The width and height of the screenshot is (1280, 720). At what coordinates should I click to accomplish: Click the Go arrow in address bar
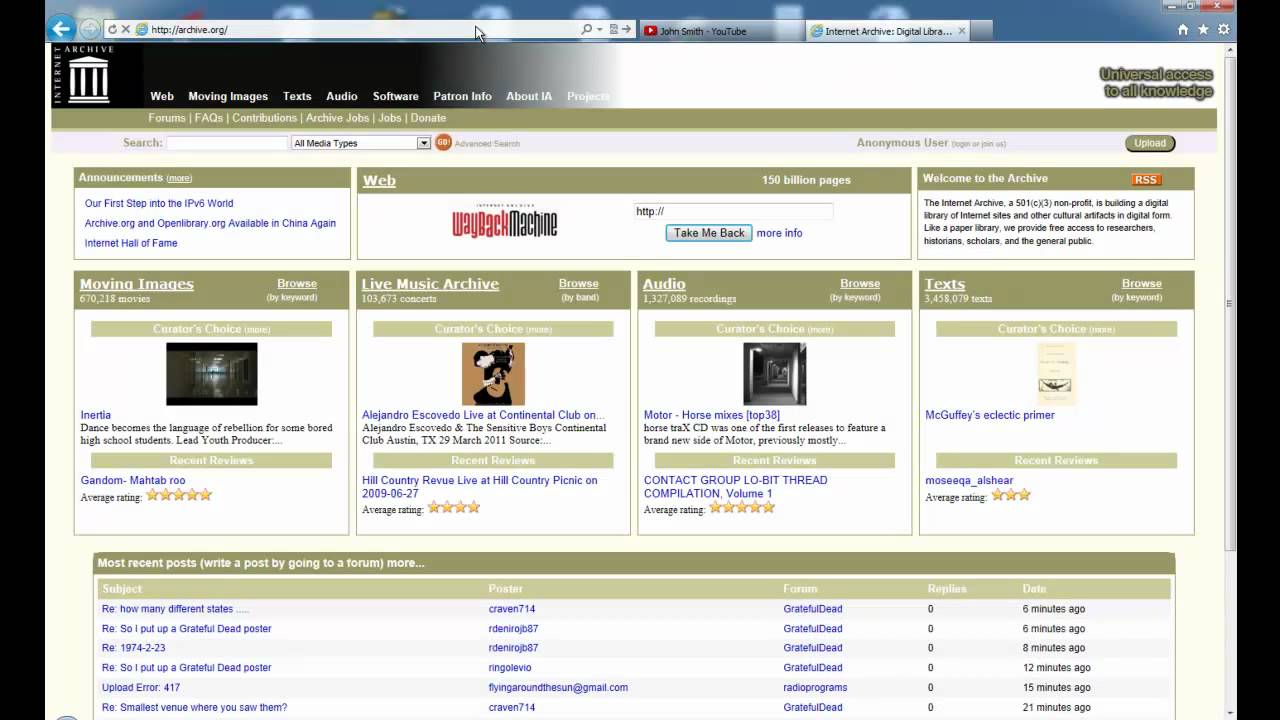point(626,30)
